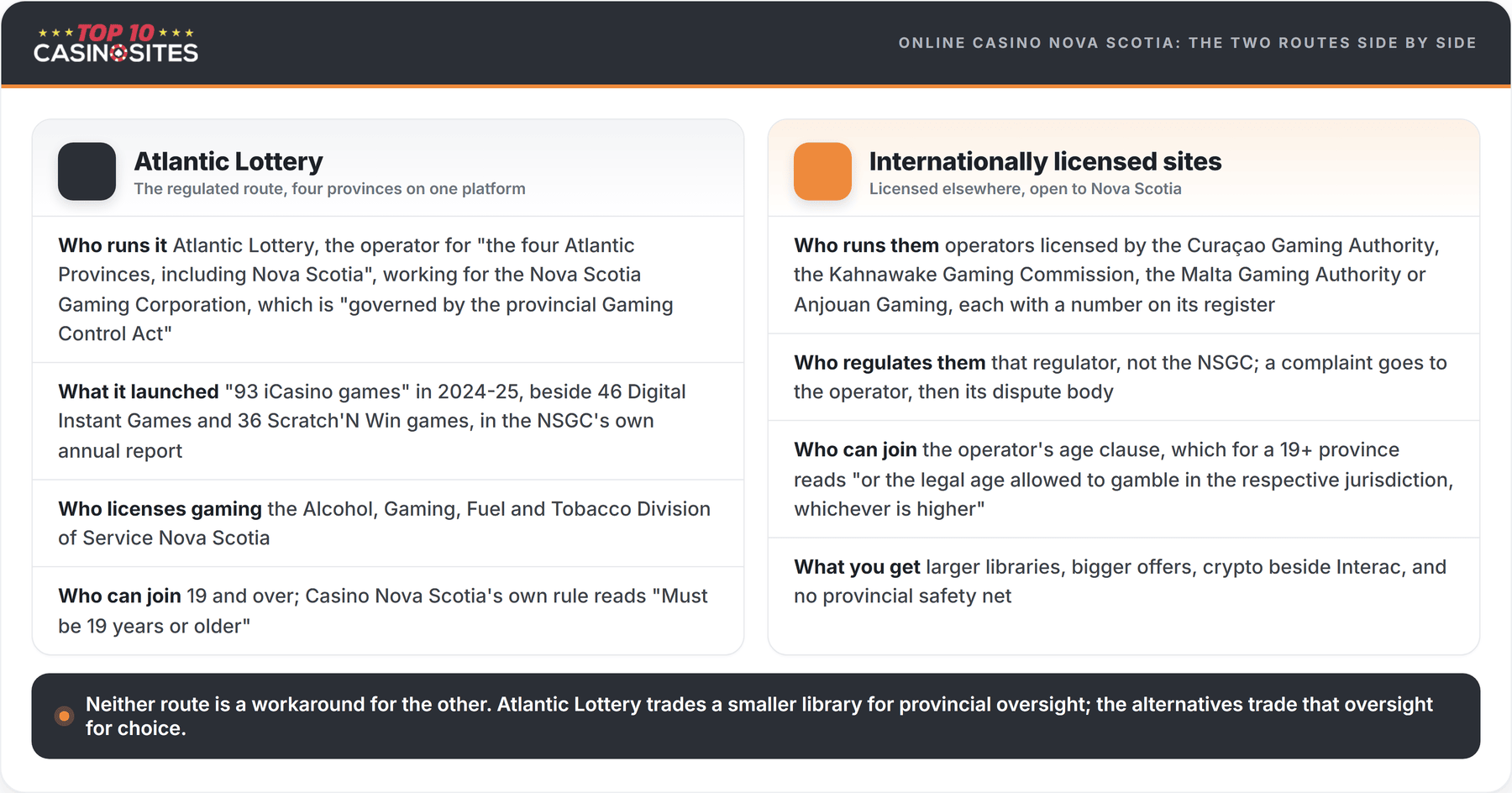1512x793 pixels.
Task: Click the subtitle 'The regulated route, four provinces on one platform'
Action: [x=329, y=189]
